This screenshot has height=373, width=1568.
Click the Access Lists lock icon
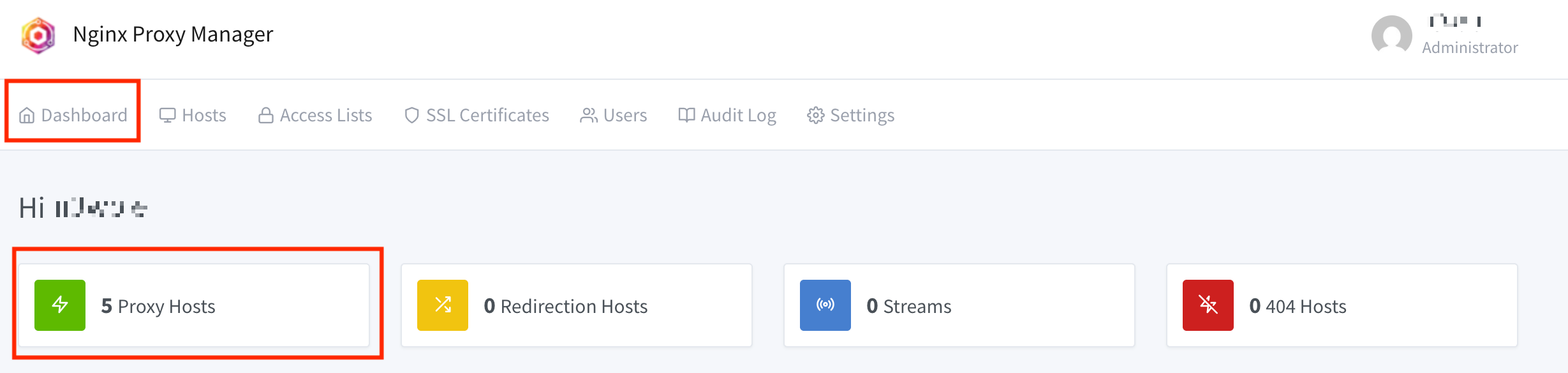tap(266, 116)
